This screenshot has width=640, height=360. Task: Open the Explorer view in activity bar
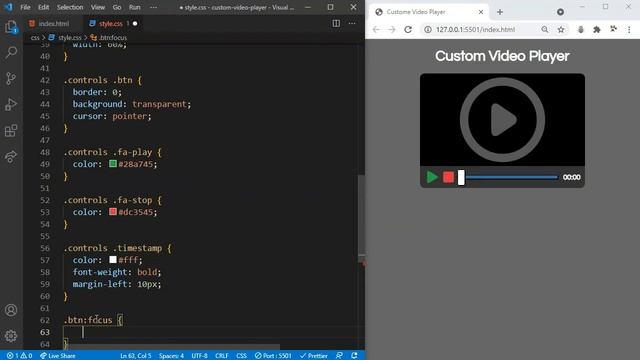[11, 27]
